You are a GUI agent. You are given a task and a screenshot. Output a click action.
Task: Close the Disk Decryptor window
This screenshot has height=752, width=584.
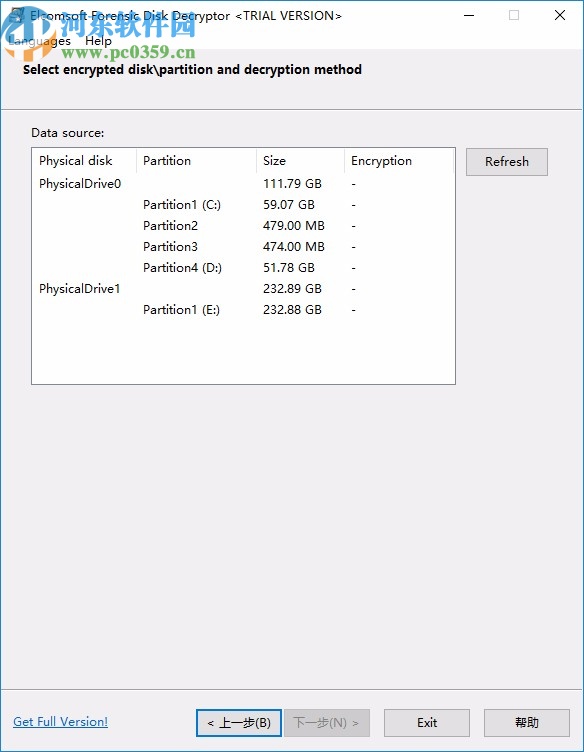coord(560,15)
